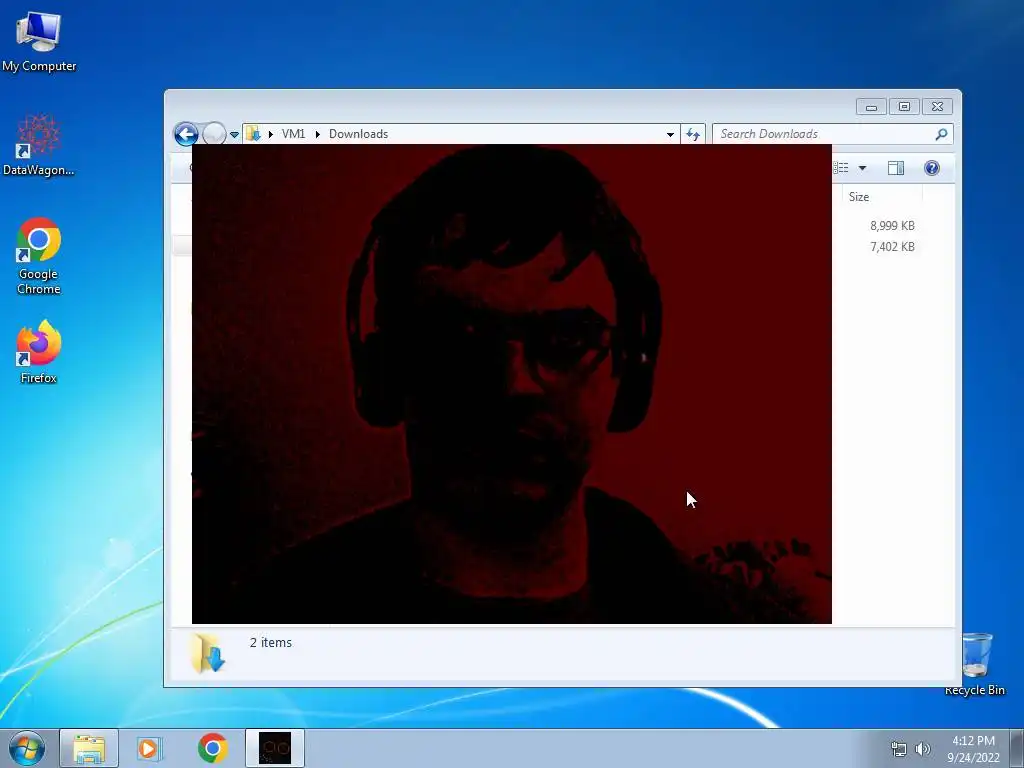This screenshot has height=768, width=1024.
Task: Click the folder icon in the address bar
Action: coord(253,134)
